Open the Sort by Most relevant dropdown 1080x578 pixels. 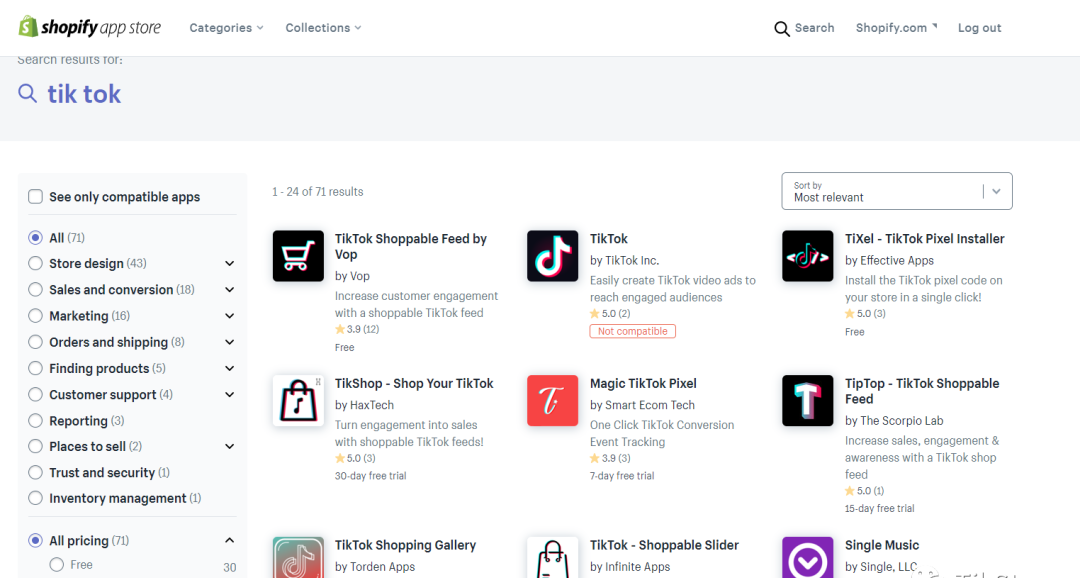click(897, 191)
